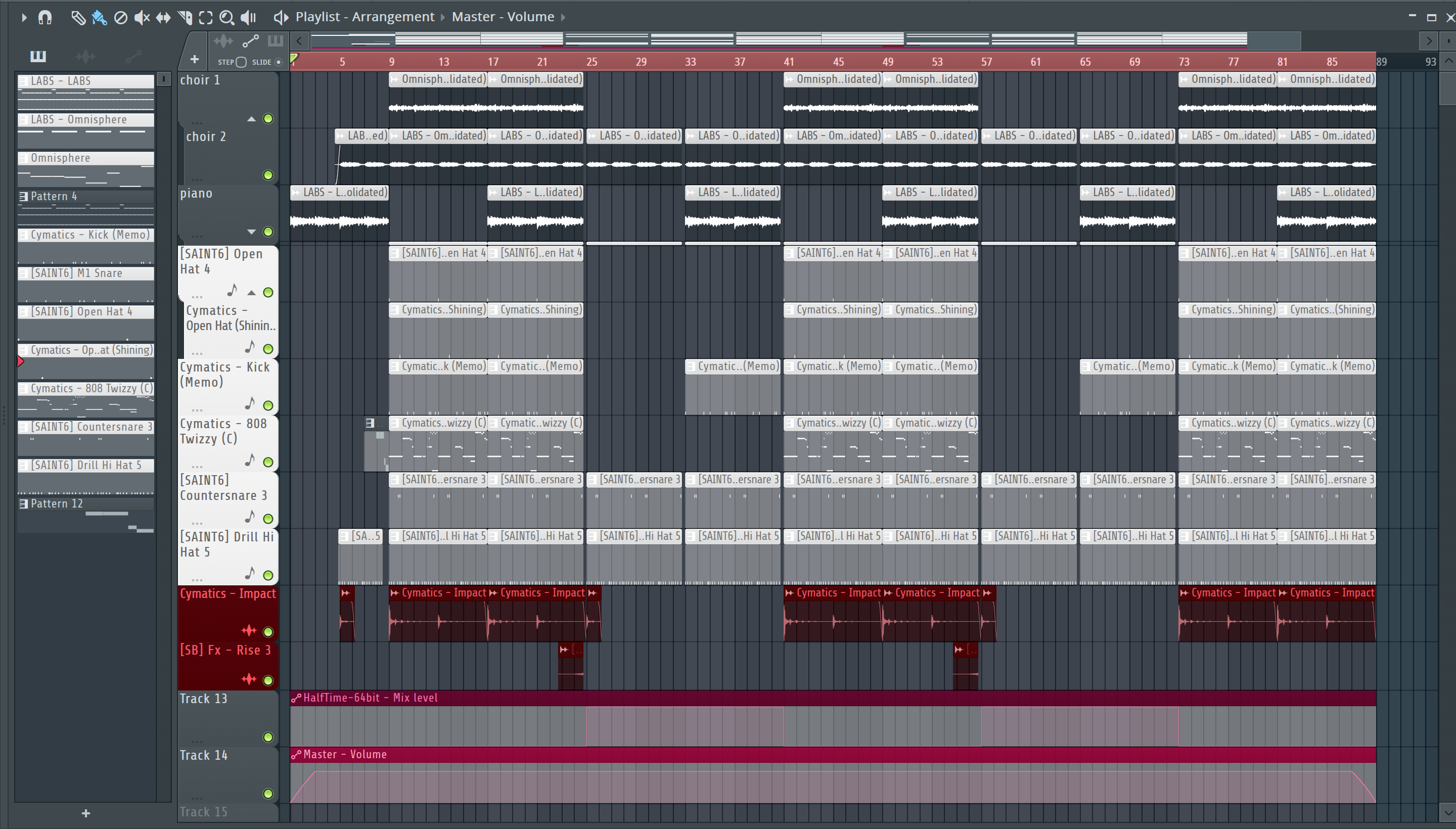Select the Delete tool

[x=120, y=18]
